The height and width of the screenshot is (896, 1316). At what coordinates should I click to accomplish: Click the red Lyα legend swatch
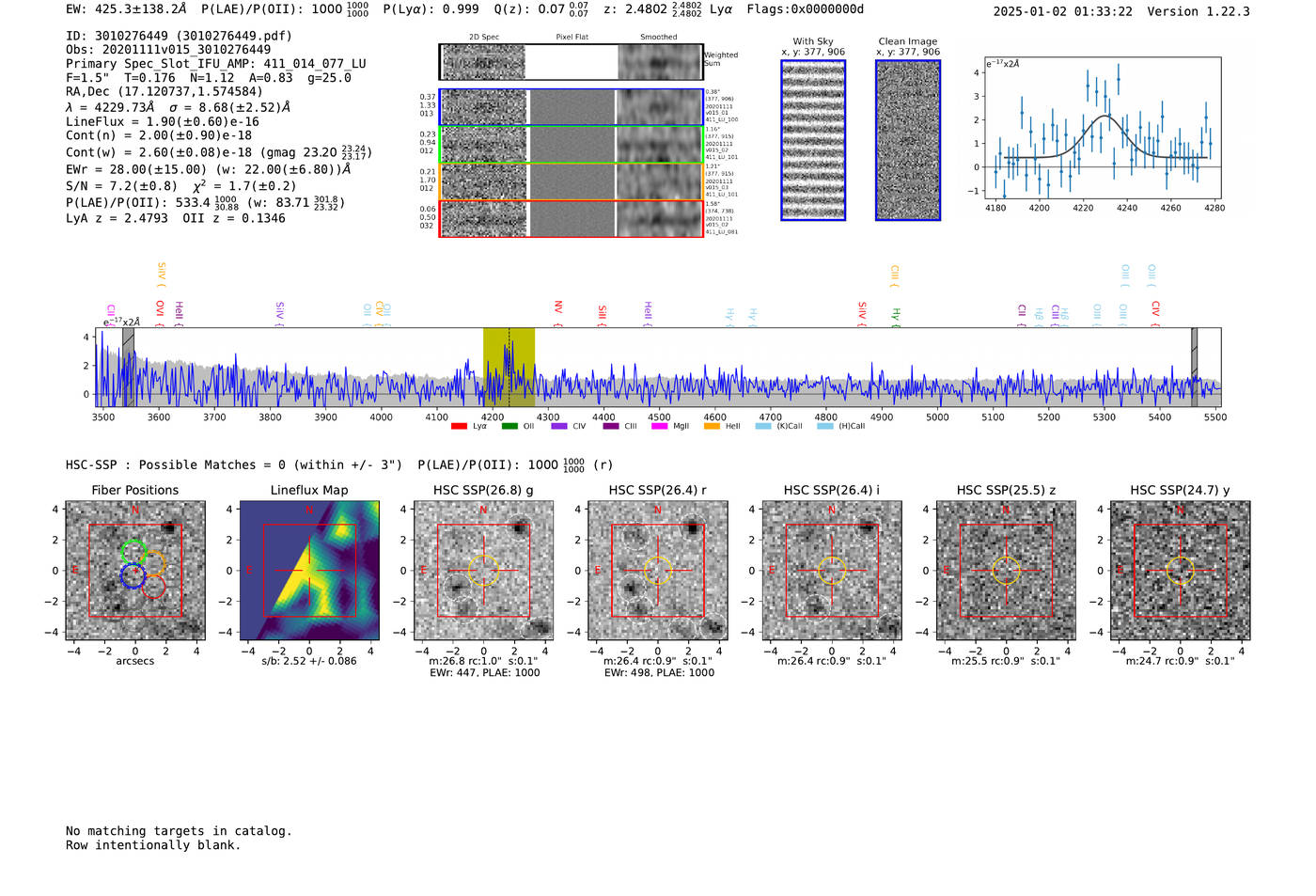tap(459, 426)
